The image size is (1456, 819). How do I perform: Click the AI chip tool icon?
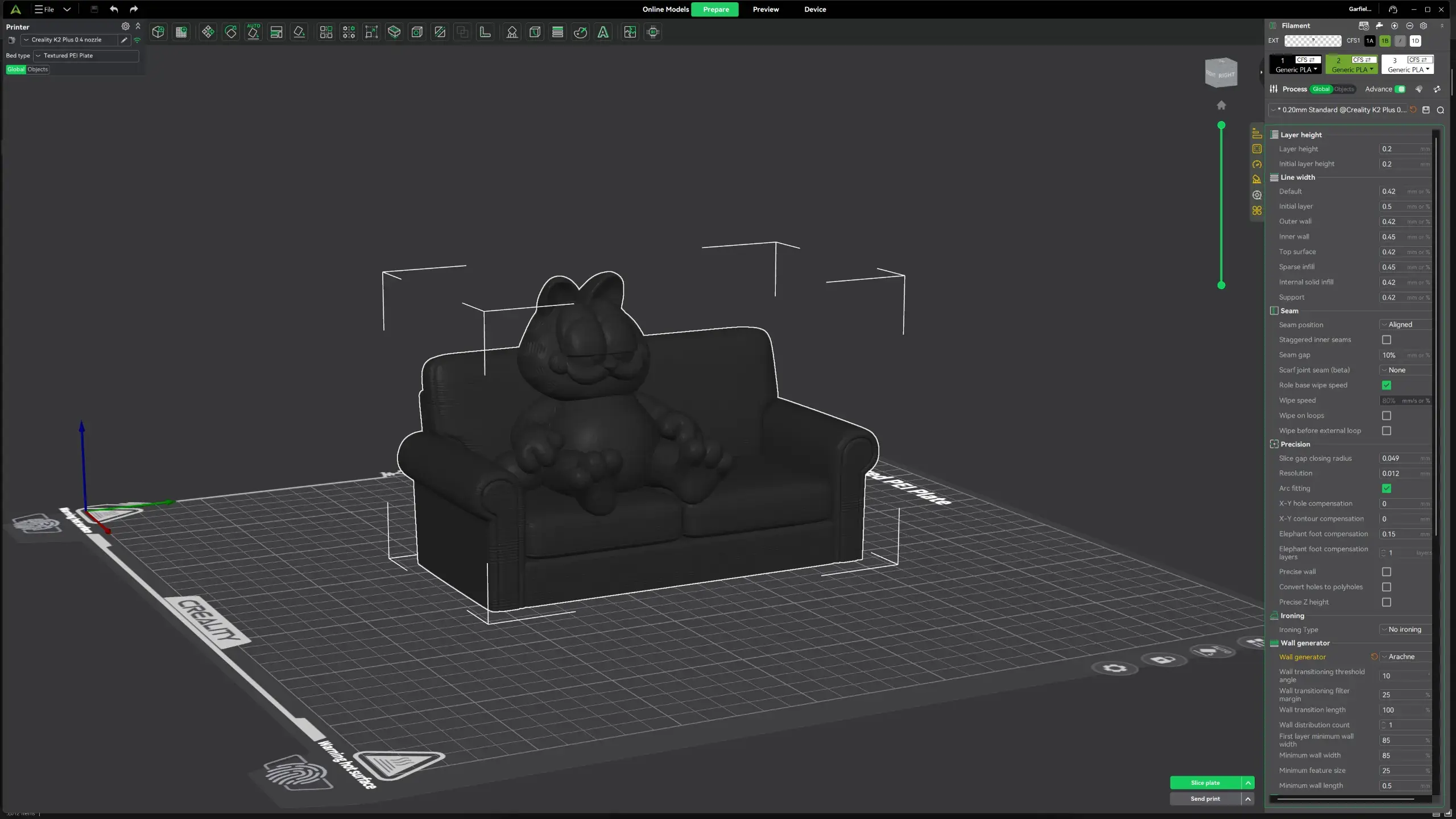(x=653, y=32)
